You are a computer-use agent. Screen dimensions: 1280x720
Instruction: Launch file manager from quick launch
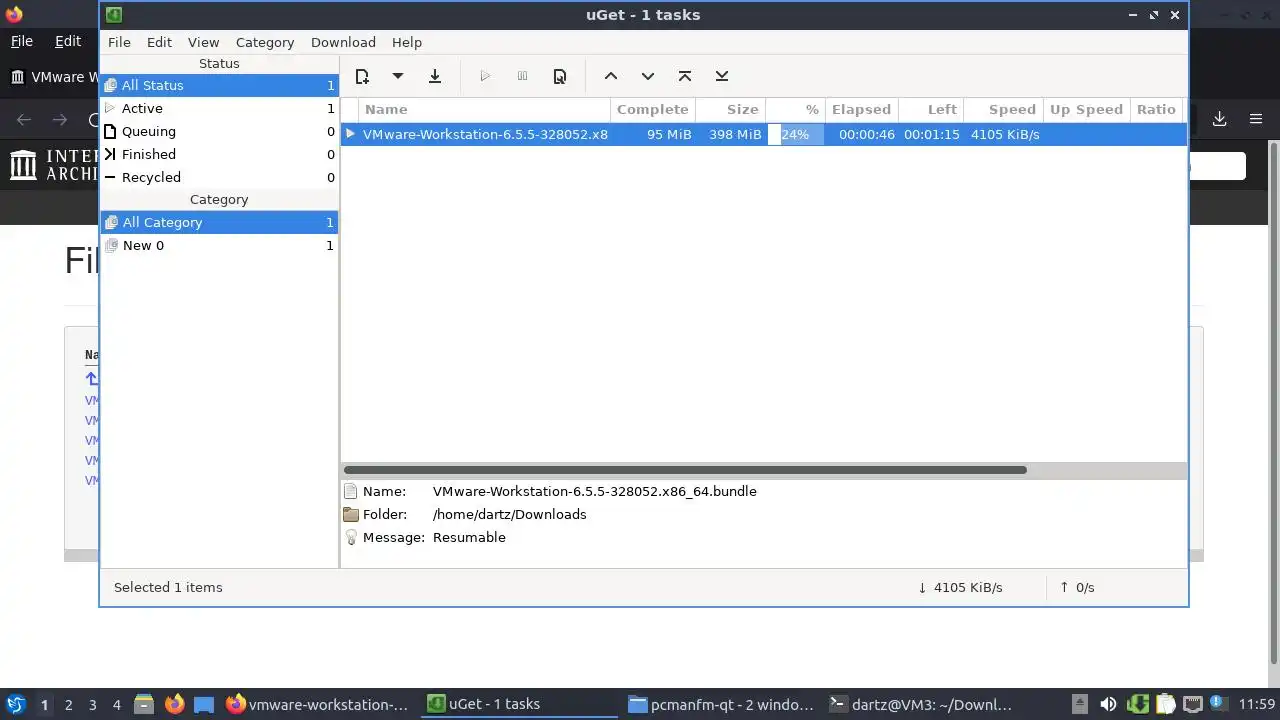tap(143, 704)
